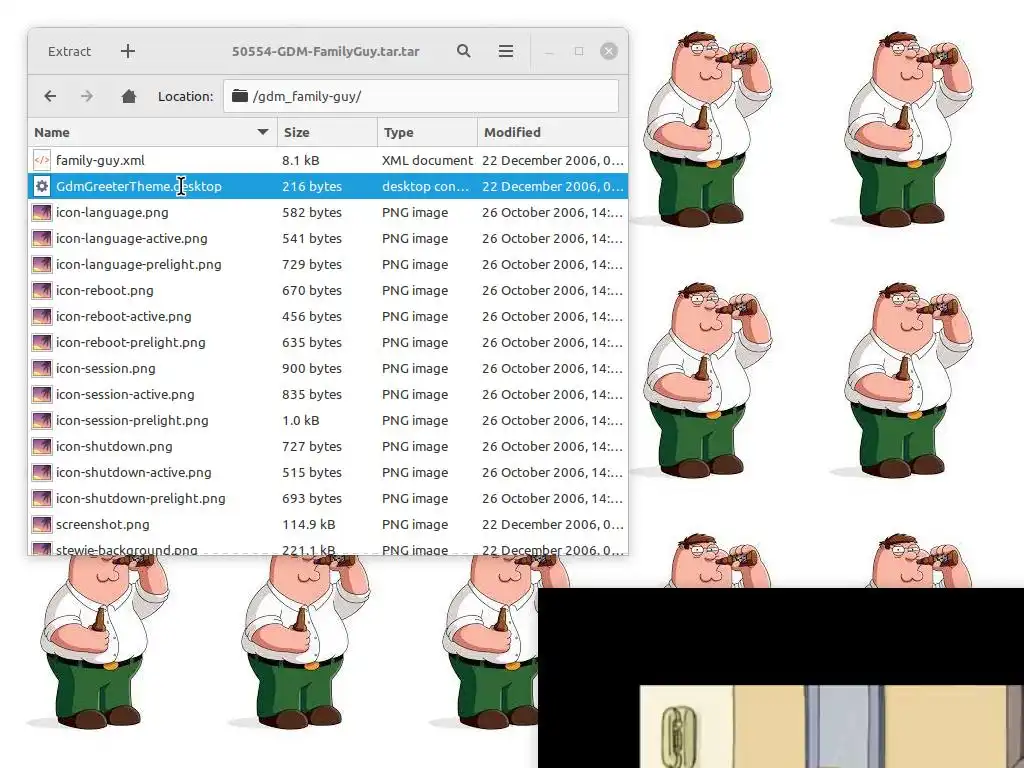Click the Location path field

[x=421, y=96]
